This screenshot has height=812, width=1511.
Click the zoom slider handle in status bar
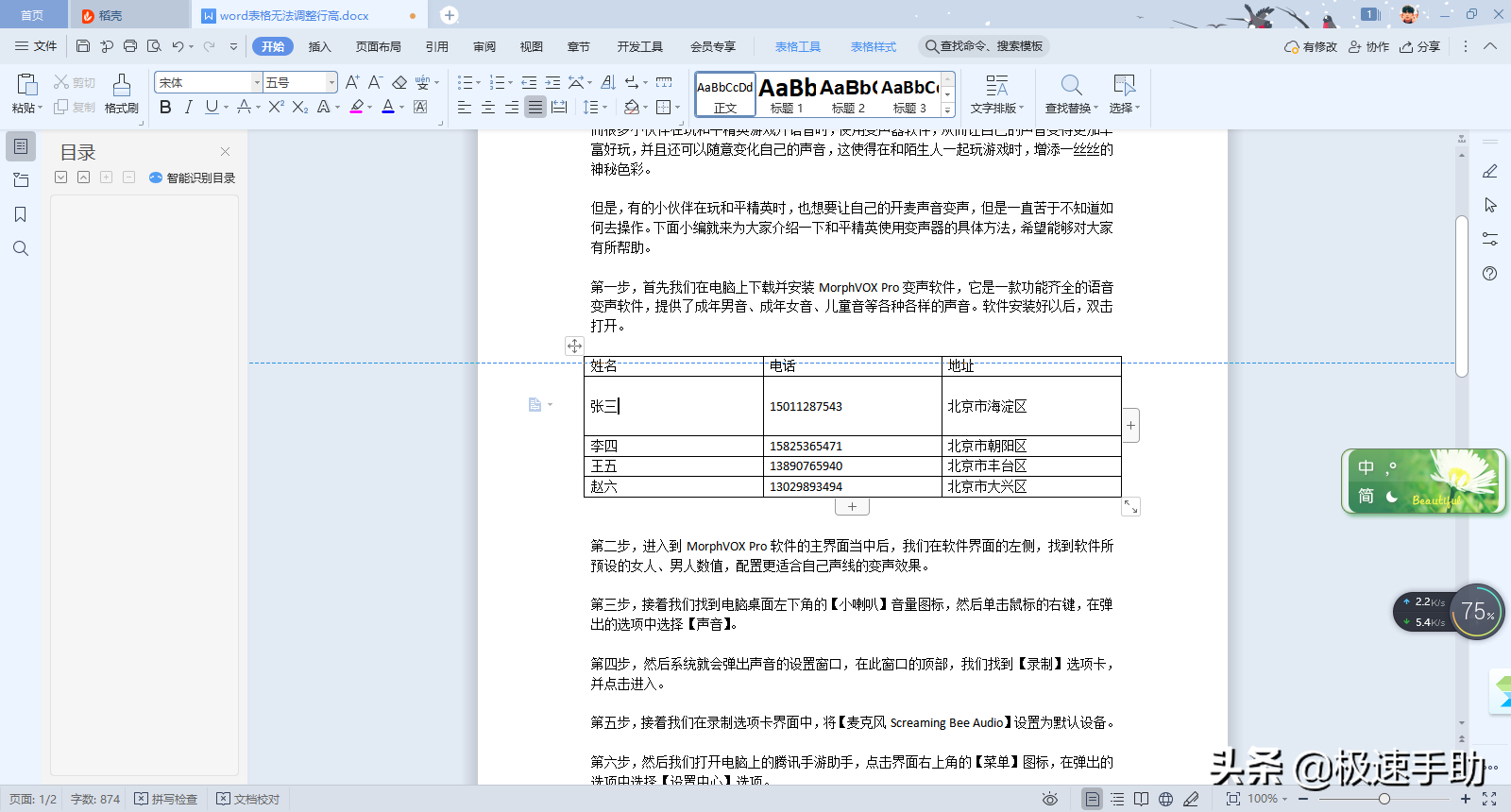pos(1384,799)
